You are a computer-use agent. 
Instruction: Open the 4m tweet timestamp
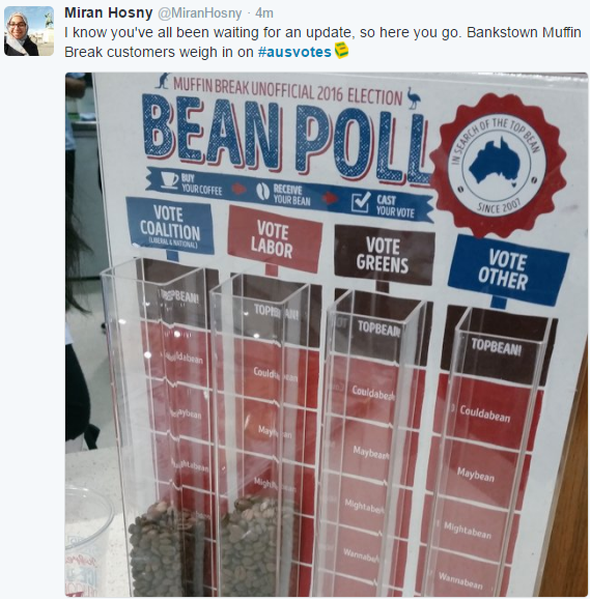264,13
